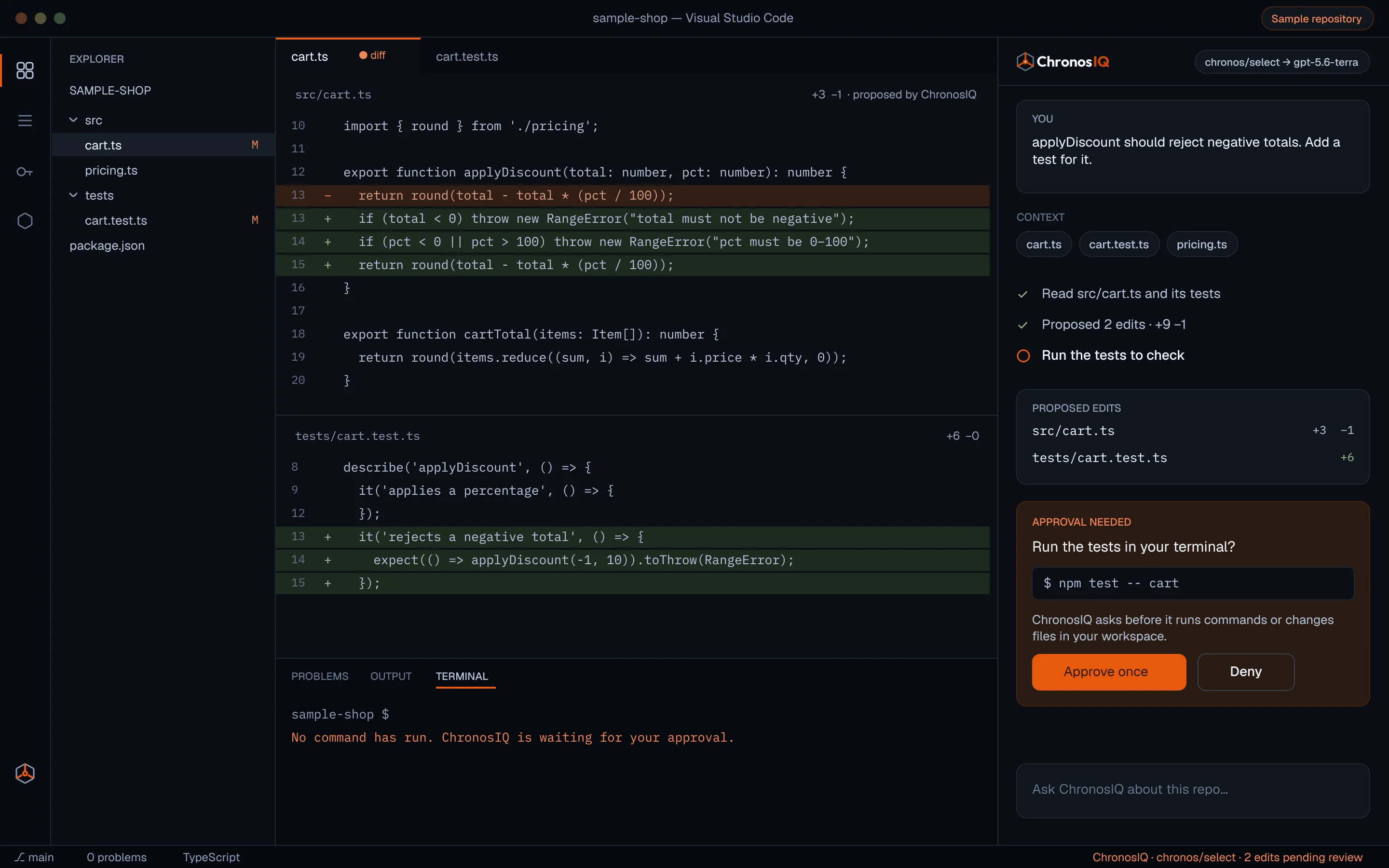Click the No command has run terminal message
This screenshot has width=1389, height=868.
point(513,738)
